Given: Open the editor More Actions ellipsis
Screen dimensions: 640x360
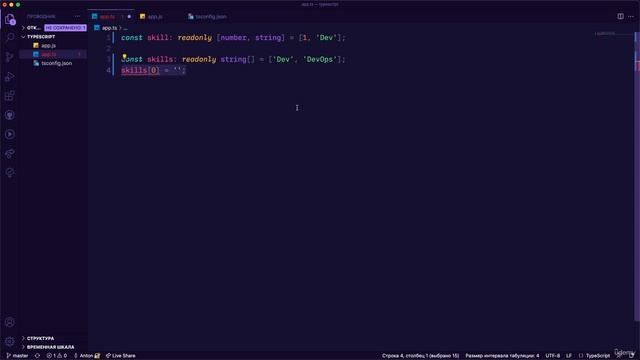Looking at the screenshot, I should point(631,16).
